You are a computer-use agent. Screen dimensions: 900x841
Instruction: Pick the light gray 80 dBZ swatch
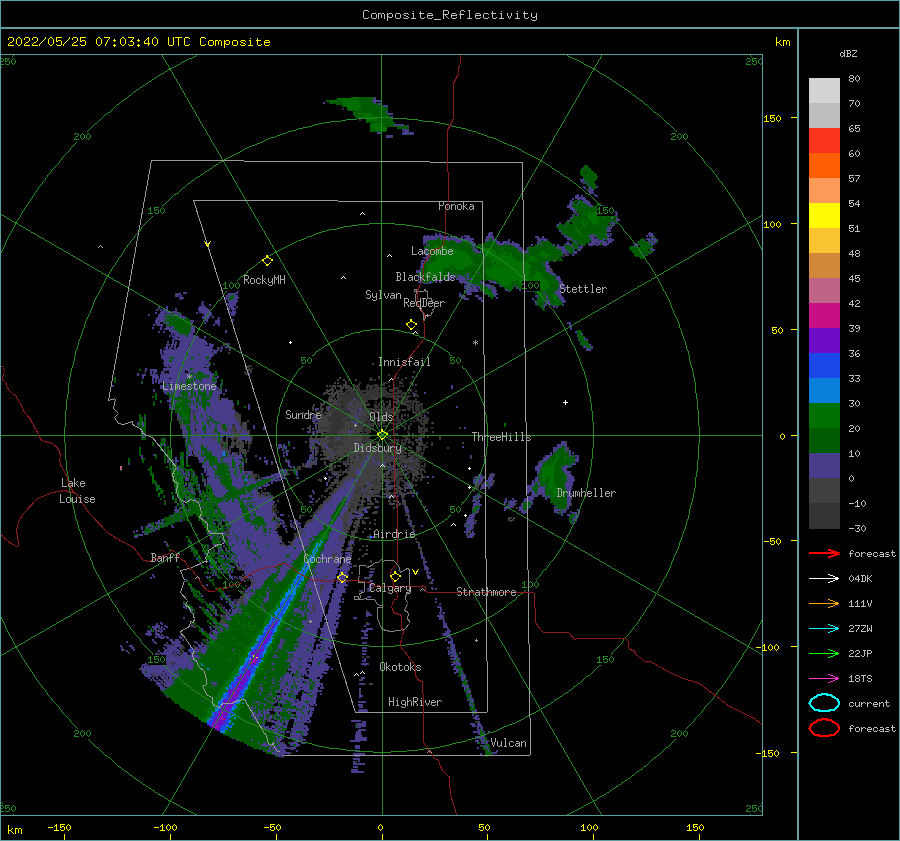[824, 90]
